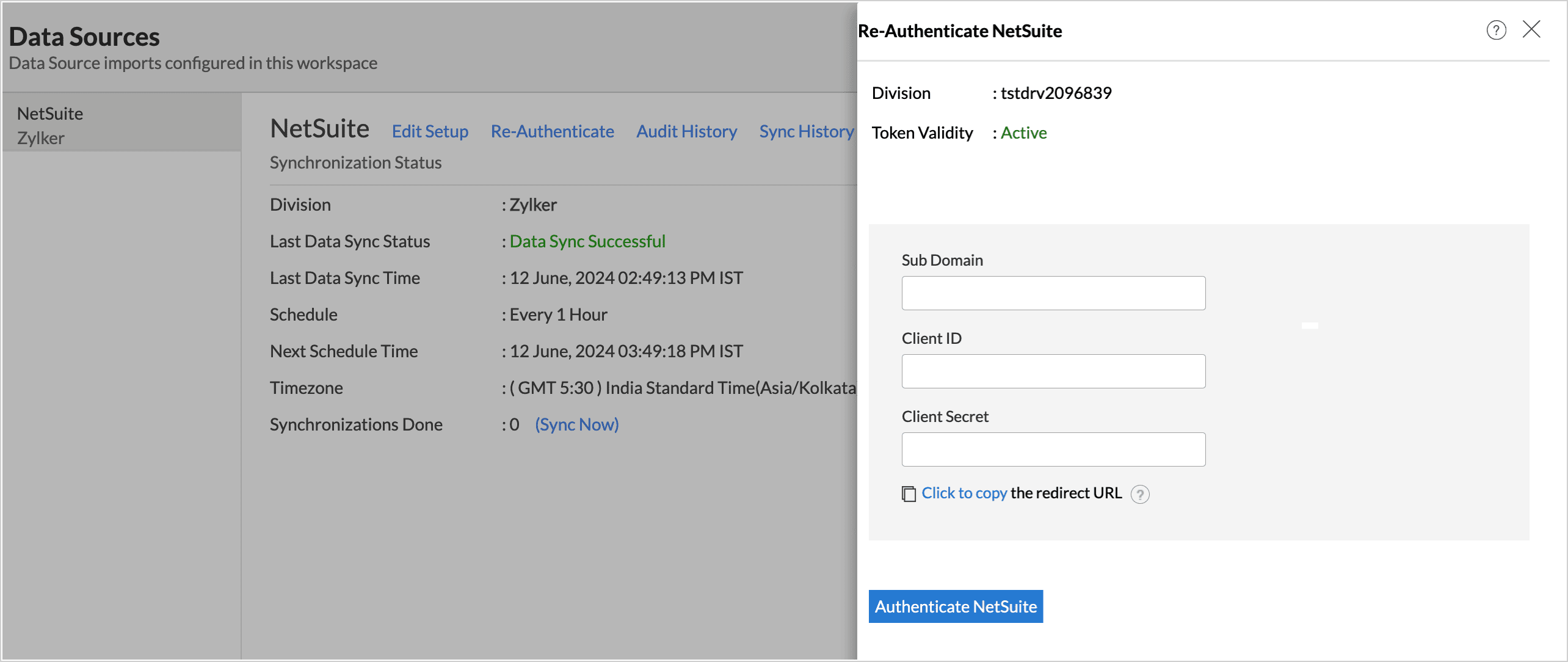
Task: Open Sync History
Action: click(807, 131)
